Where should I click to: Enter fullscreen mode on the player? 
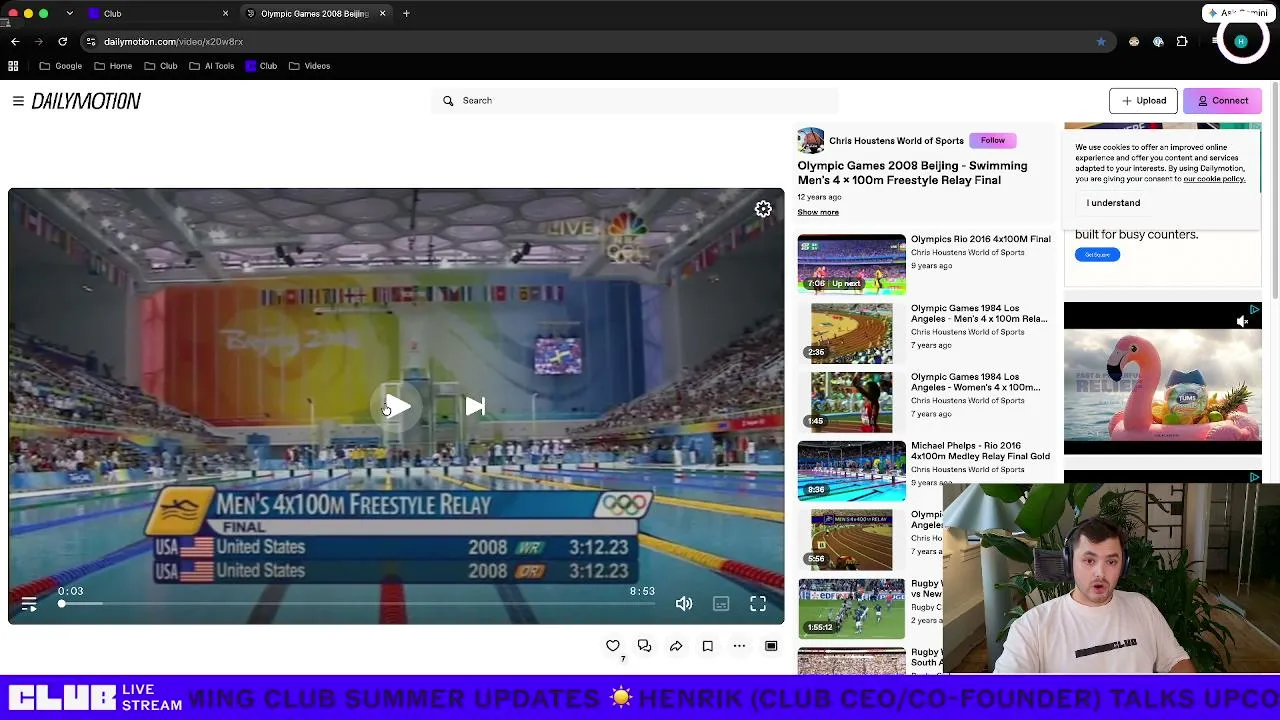pos(758,604)
